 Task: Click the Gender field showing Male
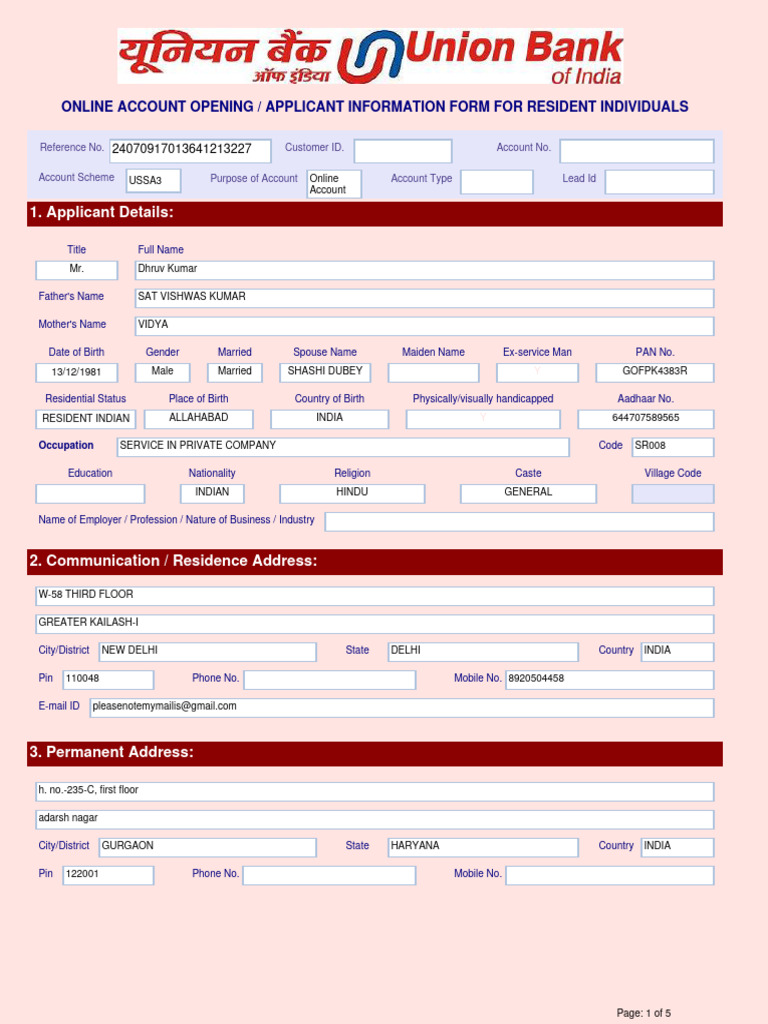pyautogui.click(x=163, y=372)
